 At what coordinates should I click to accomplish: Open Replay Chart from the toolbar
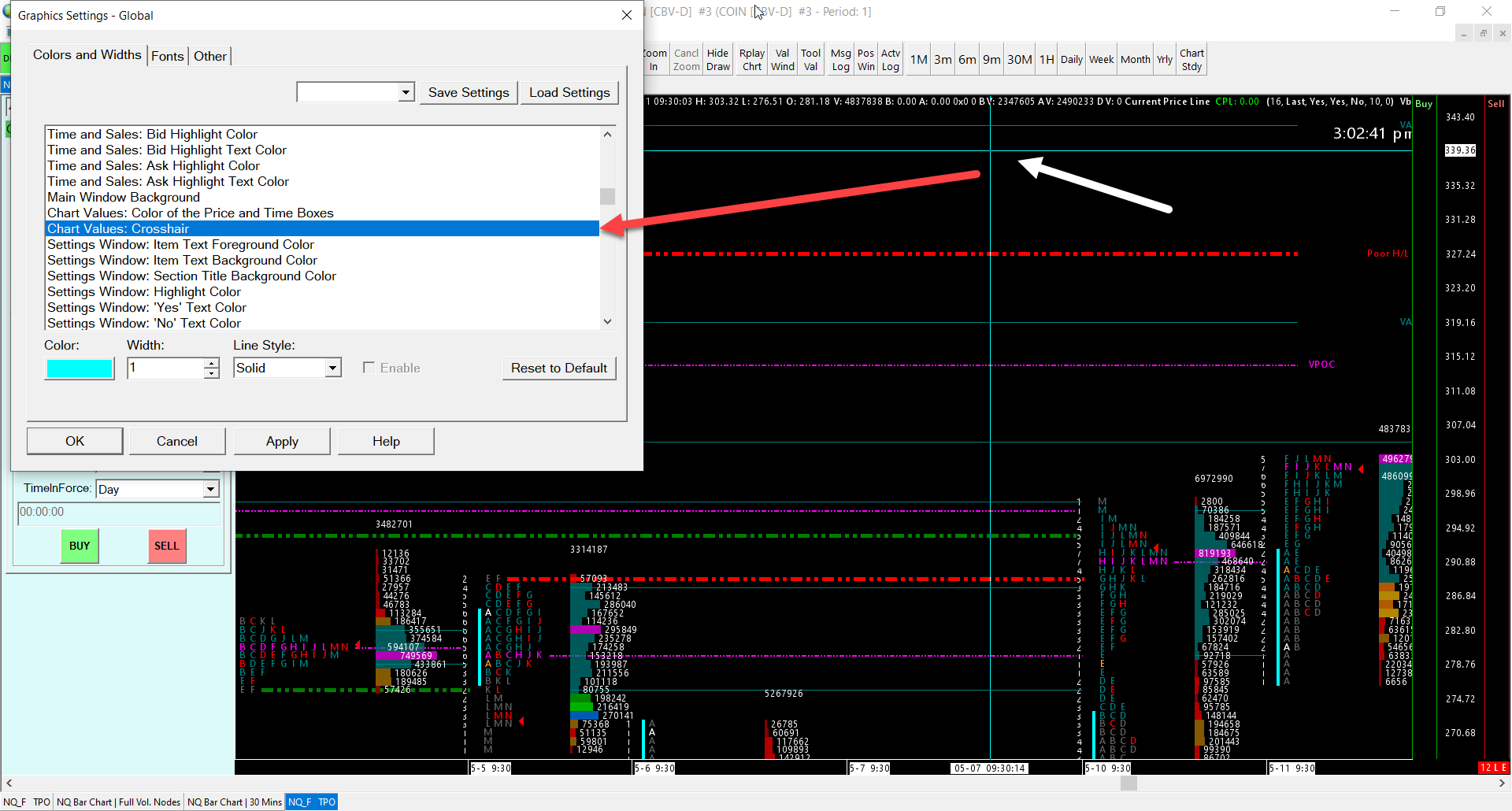[752, 60]
